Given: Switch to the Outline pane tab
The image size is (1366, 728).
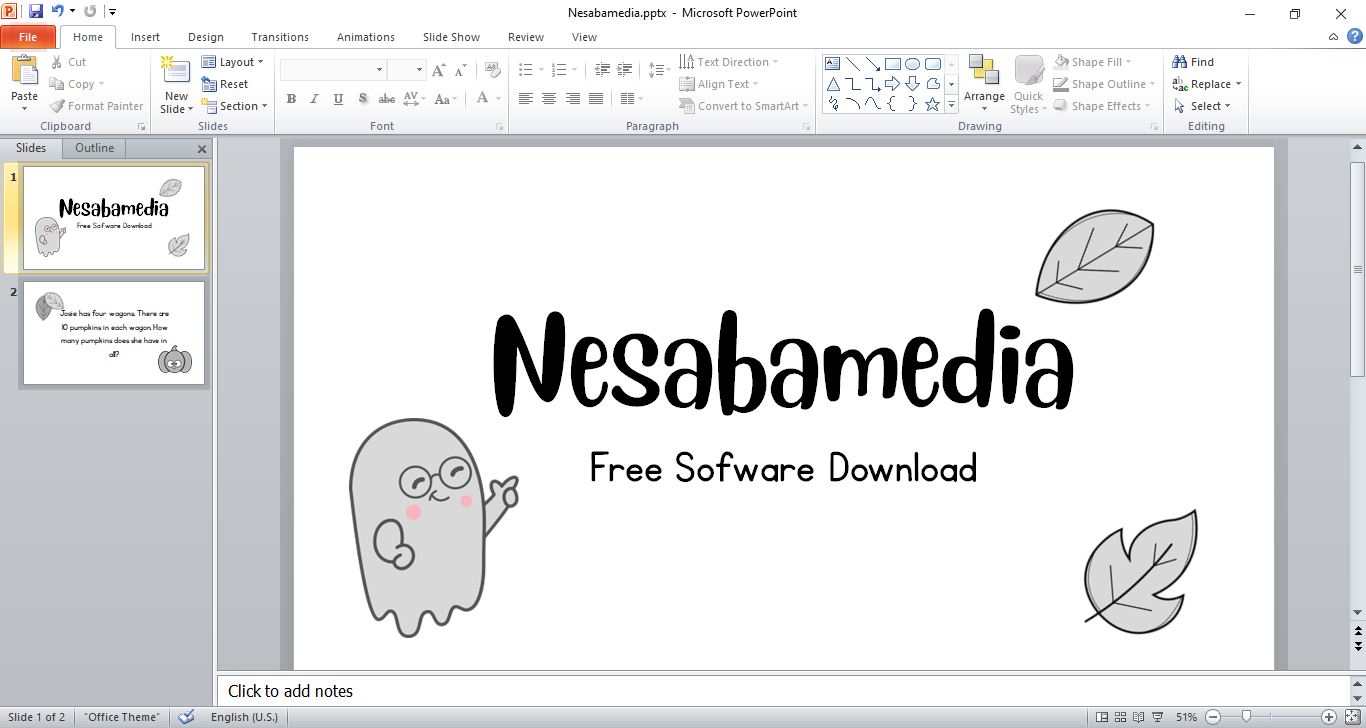Looking at the screenshot, I should (x=95, y=148).
